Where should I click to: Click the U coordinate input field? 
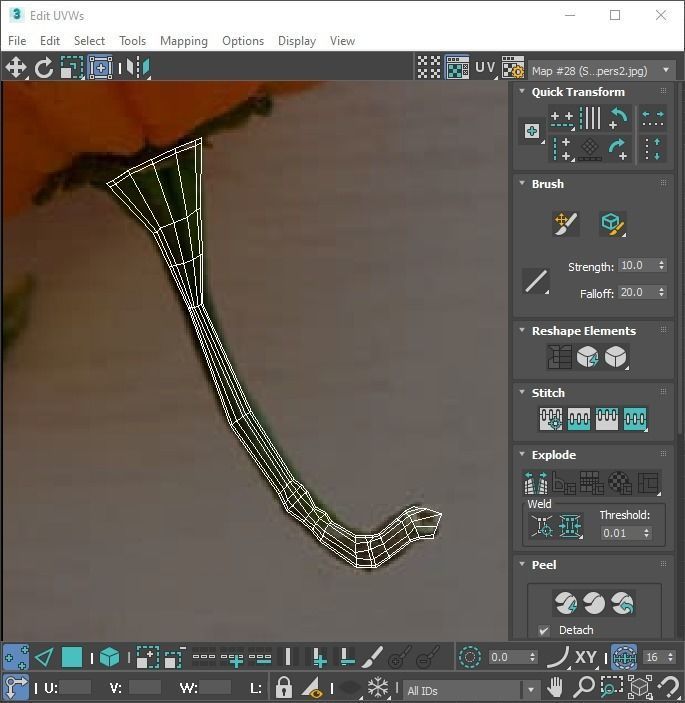(75, 687)
